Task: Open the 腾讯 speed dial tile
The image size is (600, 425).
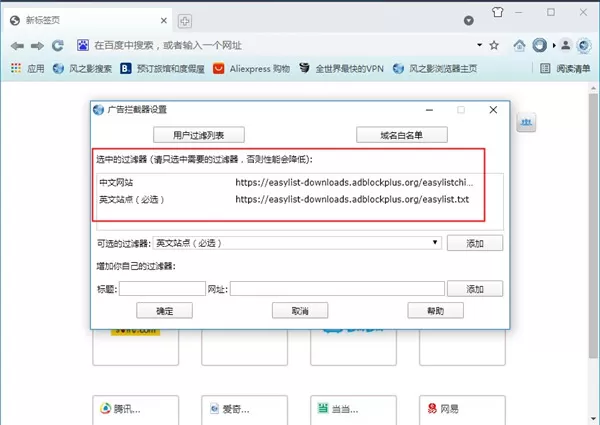Action: coord(135,410)
